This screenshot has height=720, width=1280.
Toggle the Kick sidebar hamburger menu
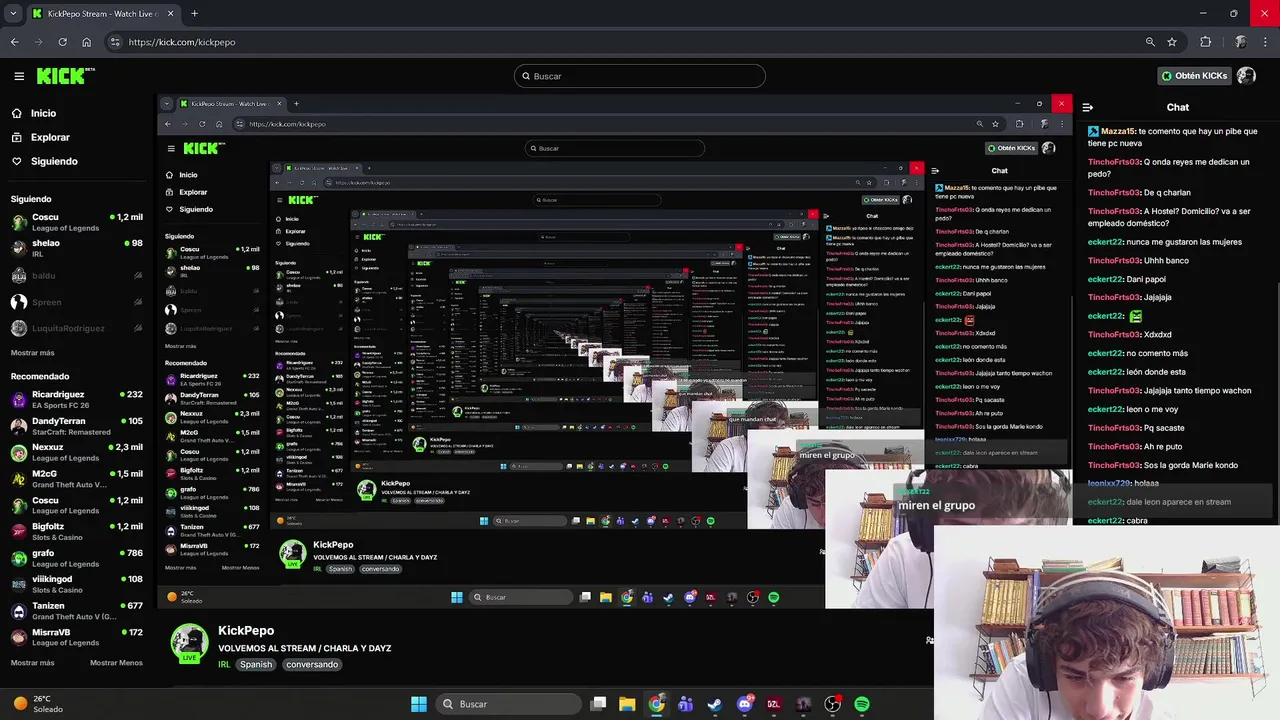(19, 76)
